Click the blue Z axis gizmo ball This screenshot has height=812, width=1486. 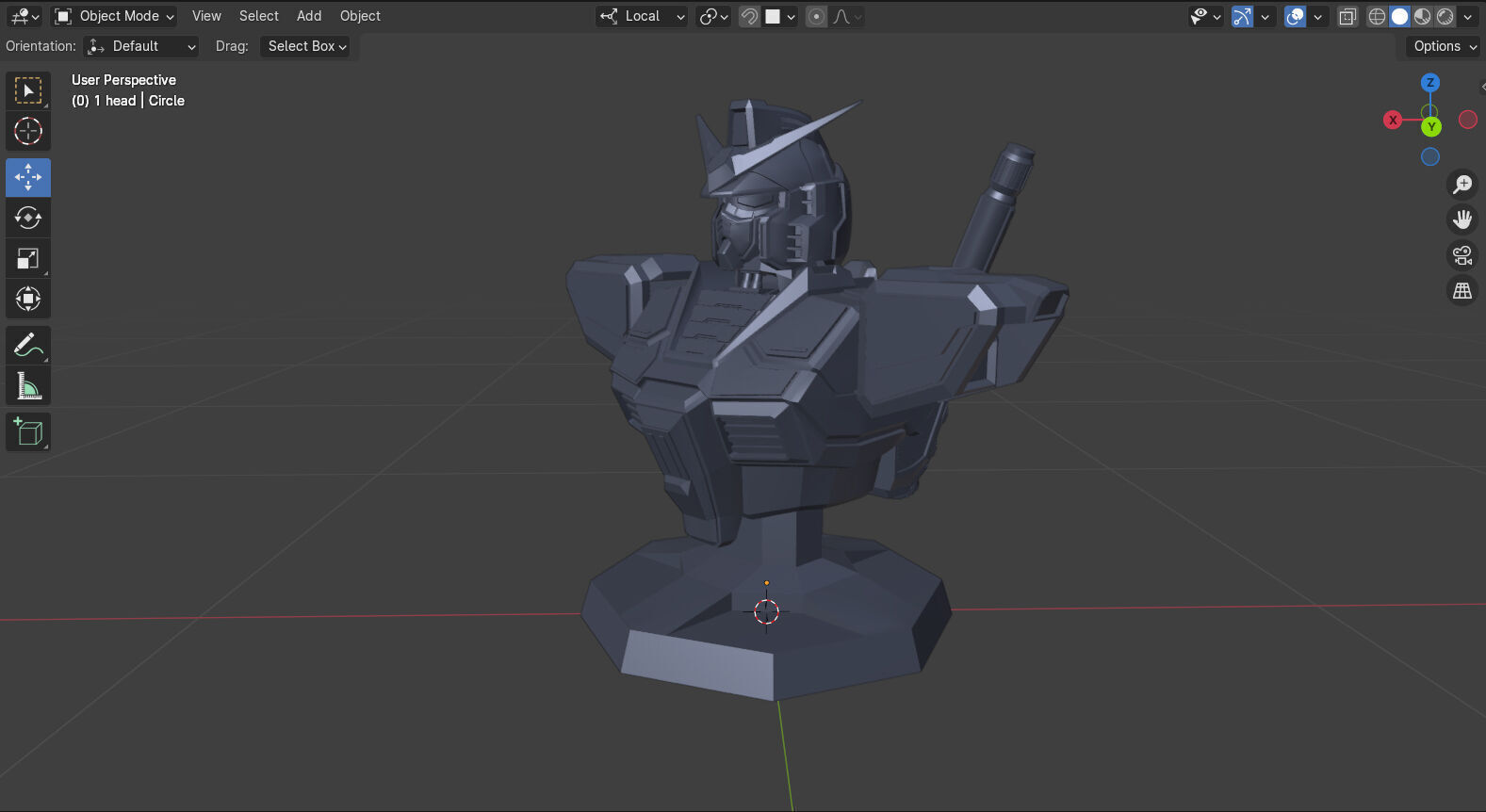1430,83
